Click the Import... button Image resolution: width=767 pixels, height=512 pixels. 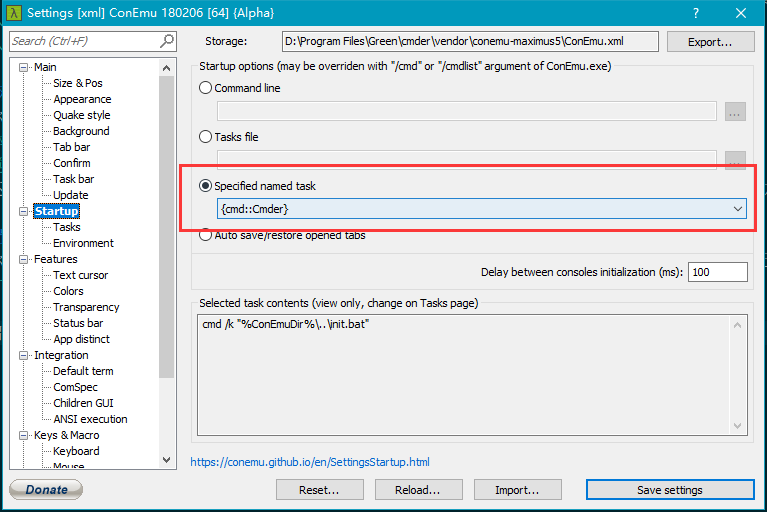tap(518, 490)
